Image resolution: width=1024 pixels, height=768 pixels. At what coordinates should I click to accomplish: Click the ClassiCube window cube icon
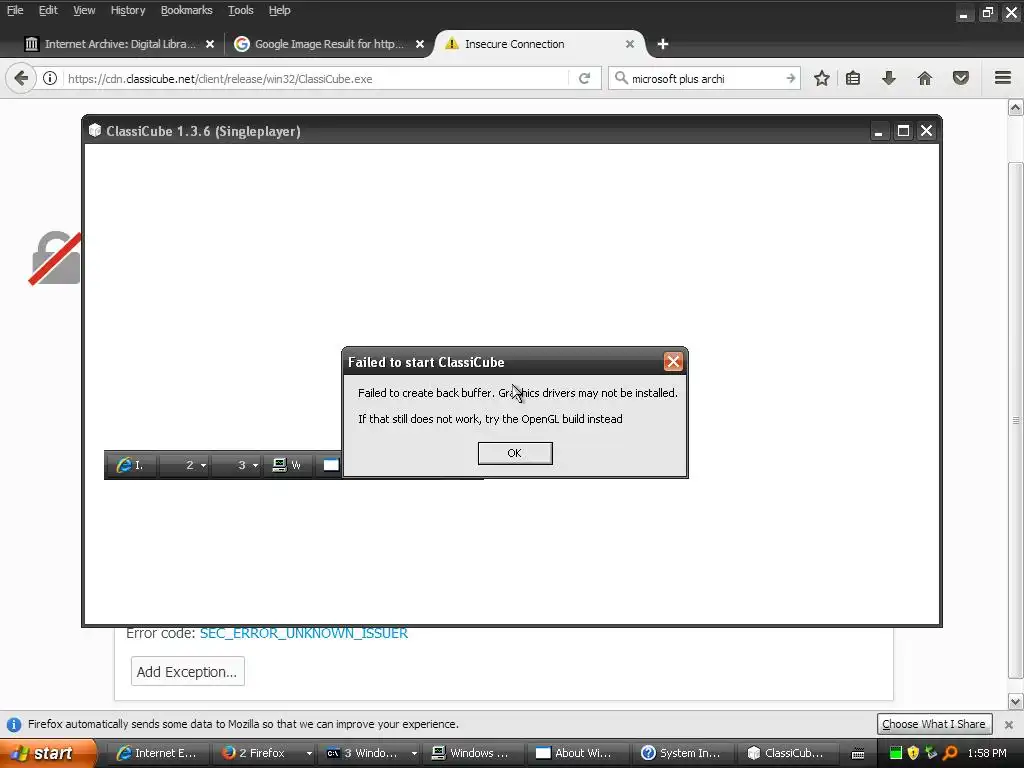[95, 131]
